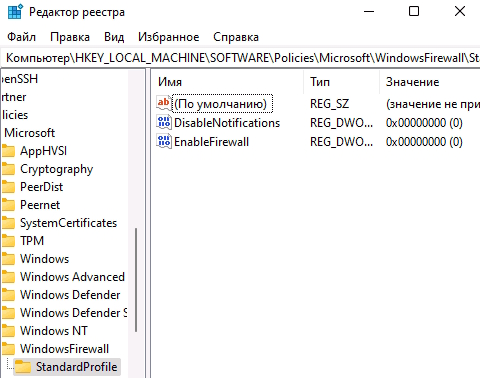Click the AppHVSI folder icon
The width and height of the screenshot is (480, 378).
tap(8, 151)
